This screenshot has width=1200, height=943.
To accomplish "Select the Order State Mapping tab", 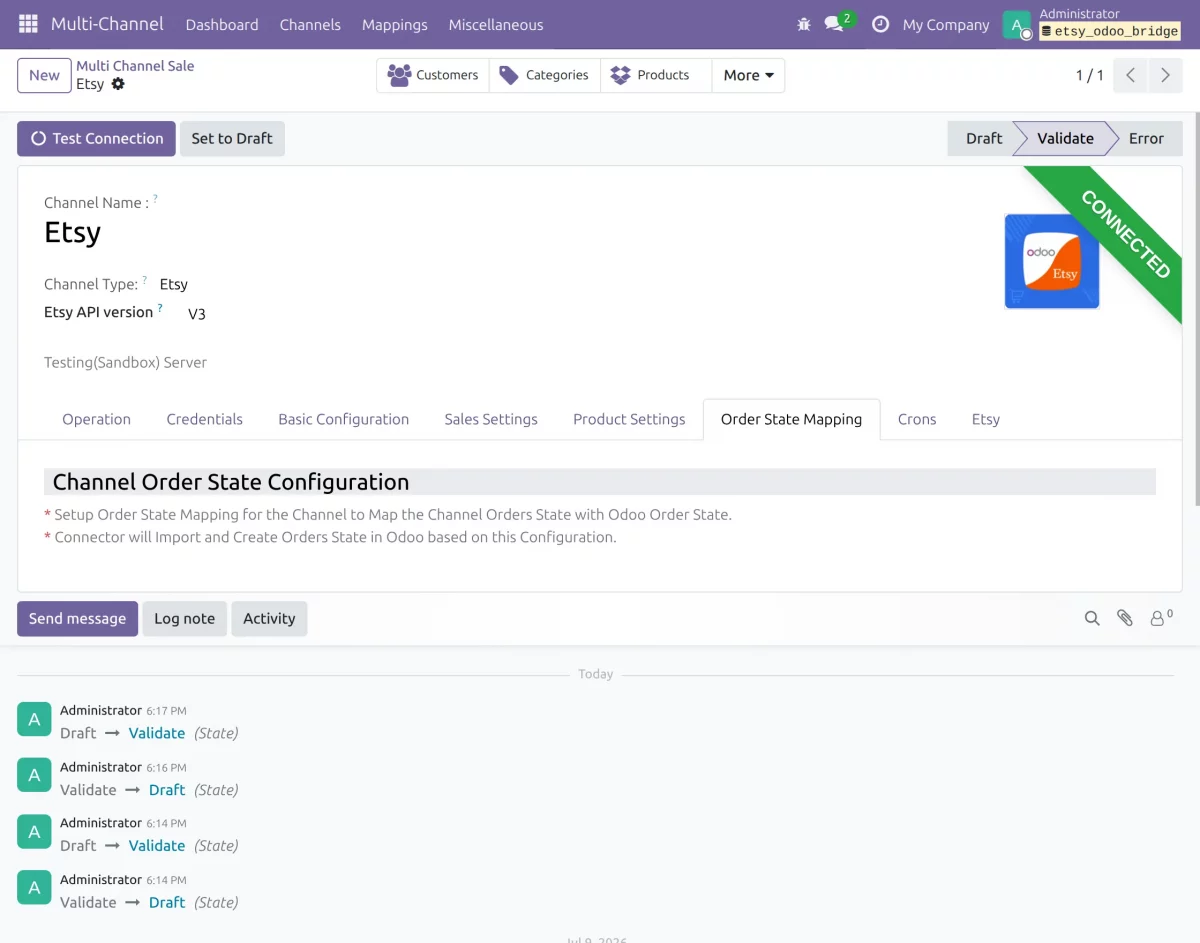I will (x=791, y=419).
